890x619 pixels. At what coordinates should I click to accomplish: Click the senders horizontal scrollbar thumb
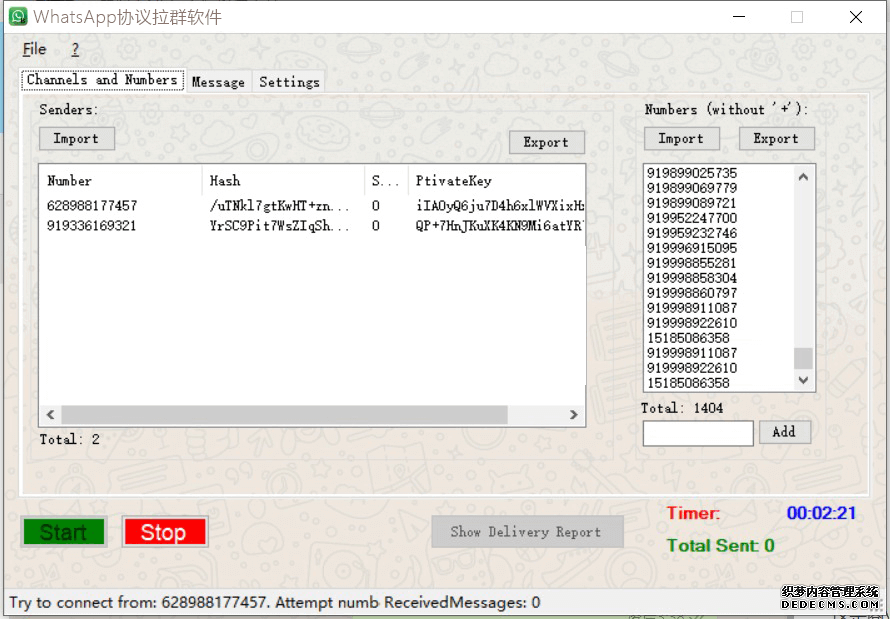pyautogui.click(x=284, y=415)
